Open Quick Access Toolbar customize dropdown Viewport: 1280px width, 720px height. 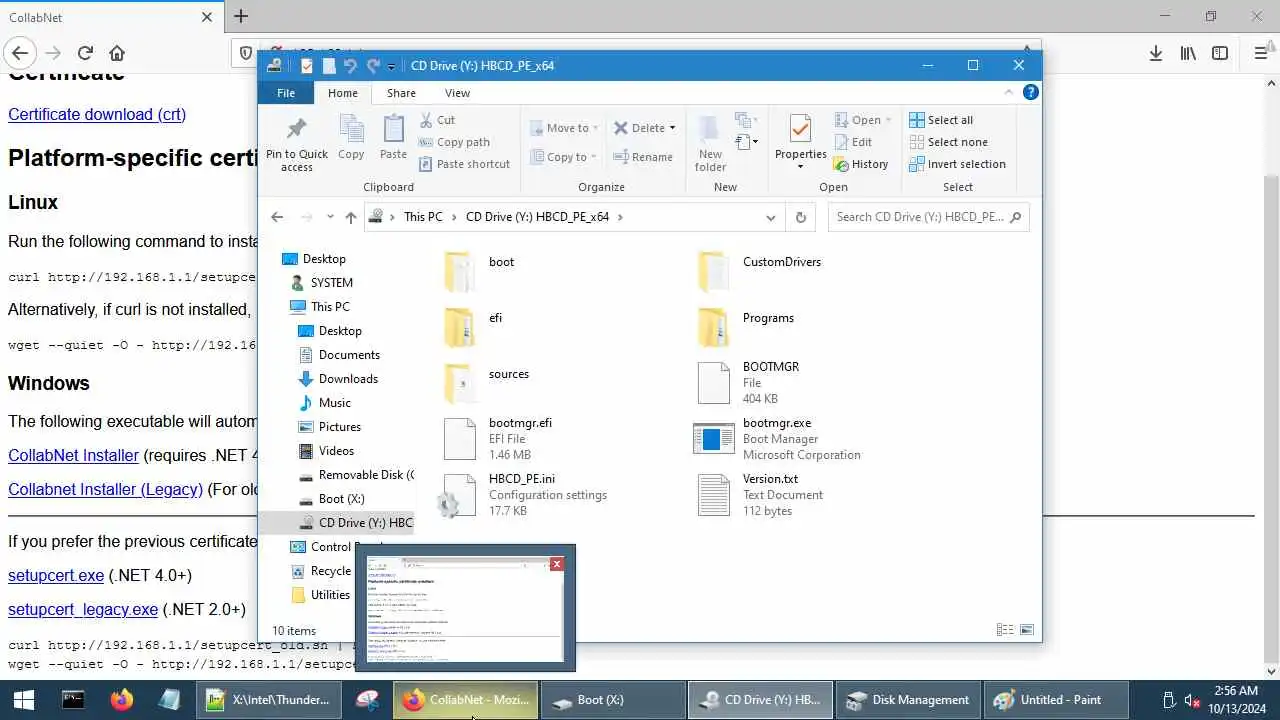[391, 66]
